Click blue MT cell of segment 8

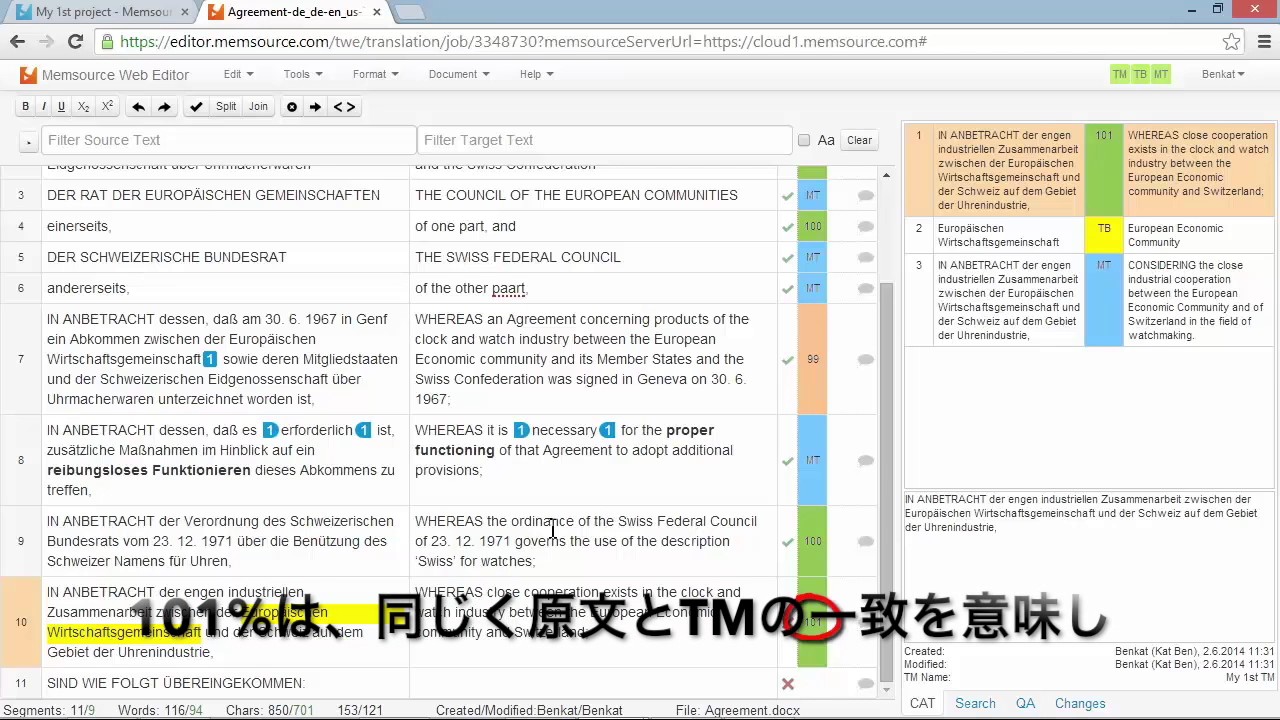[812, 461]
